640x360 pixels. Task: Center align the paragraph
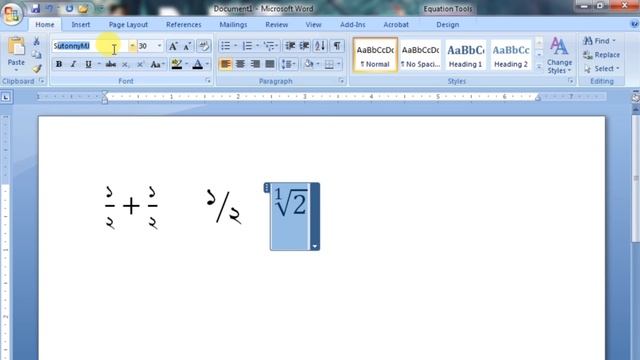pyautogui.click(x=240, y=64)
